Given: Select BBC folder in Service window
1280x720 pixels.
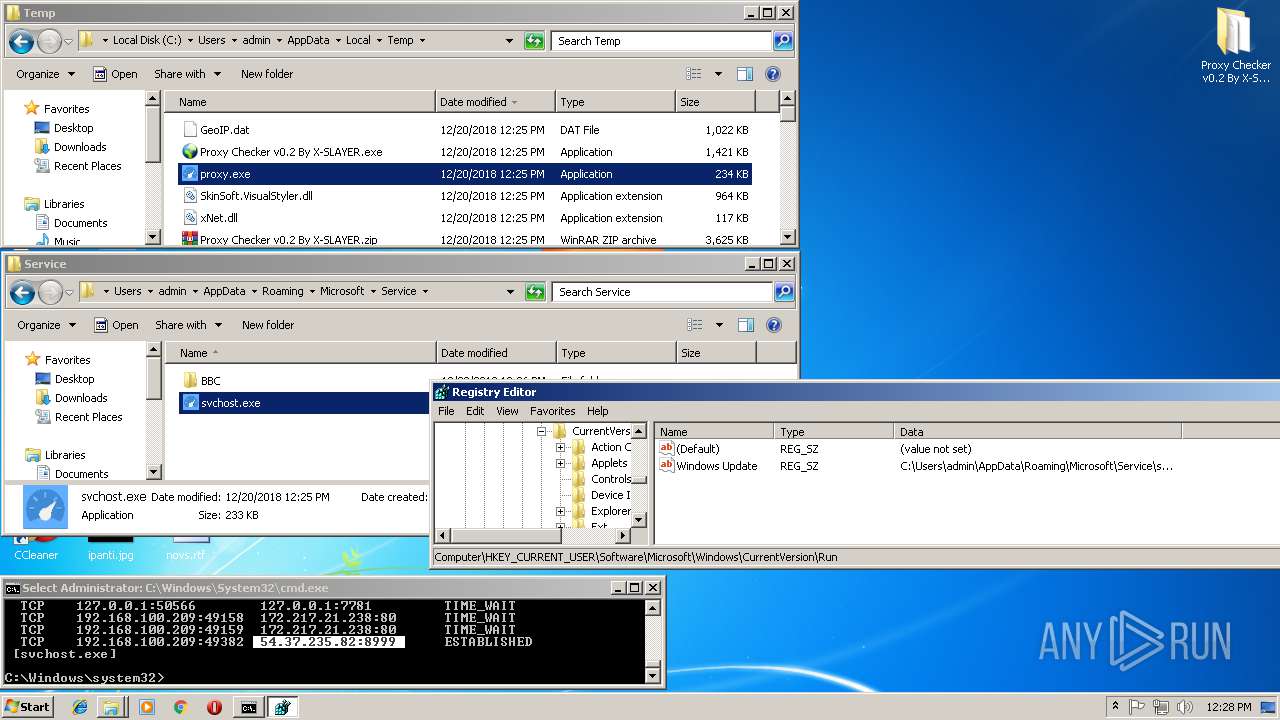Looking at the screenshot, I should pyautogui.click(x=210, y=381).
